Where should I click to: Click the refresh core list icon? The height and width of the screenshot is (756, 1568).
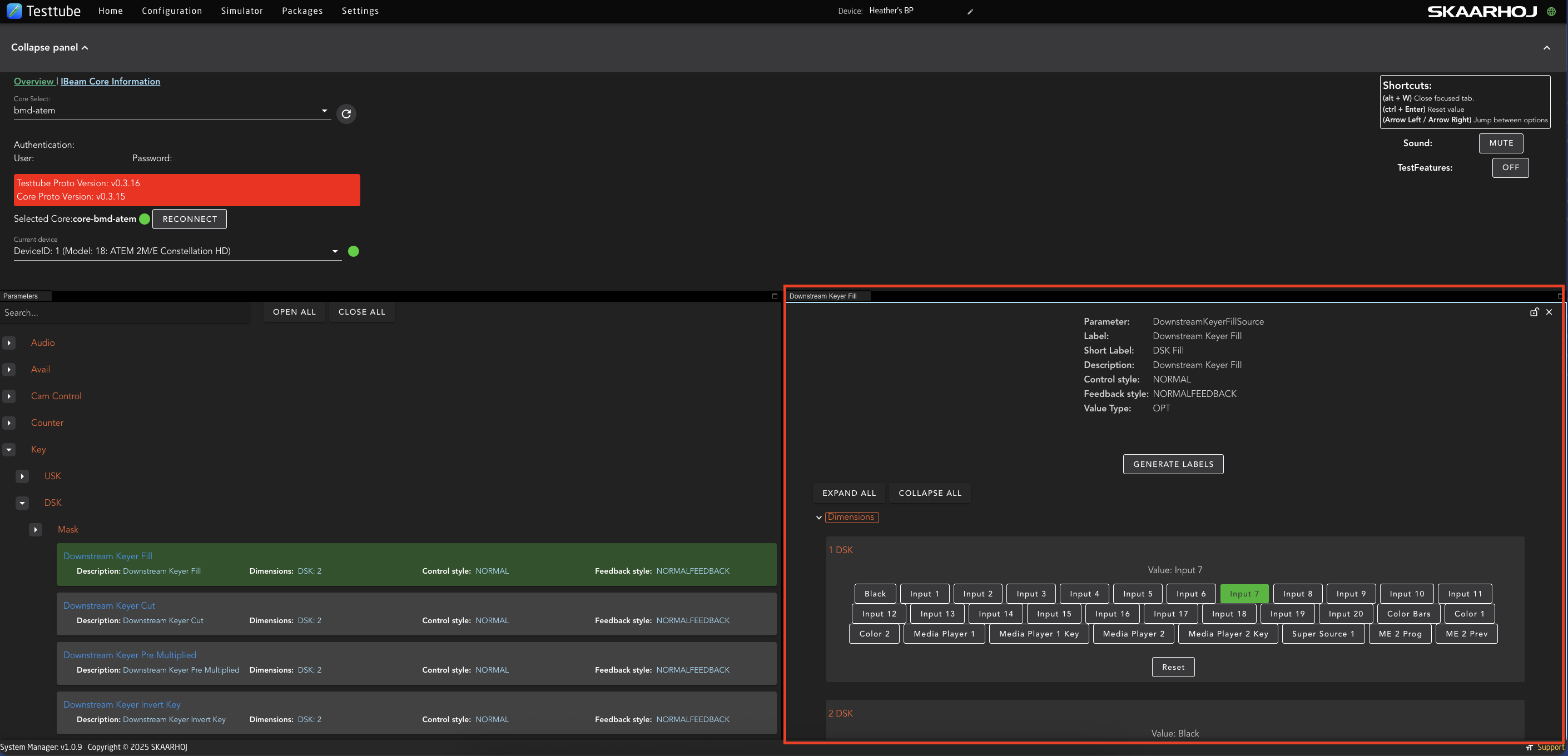(346, 114)
